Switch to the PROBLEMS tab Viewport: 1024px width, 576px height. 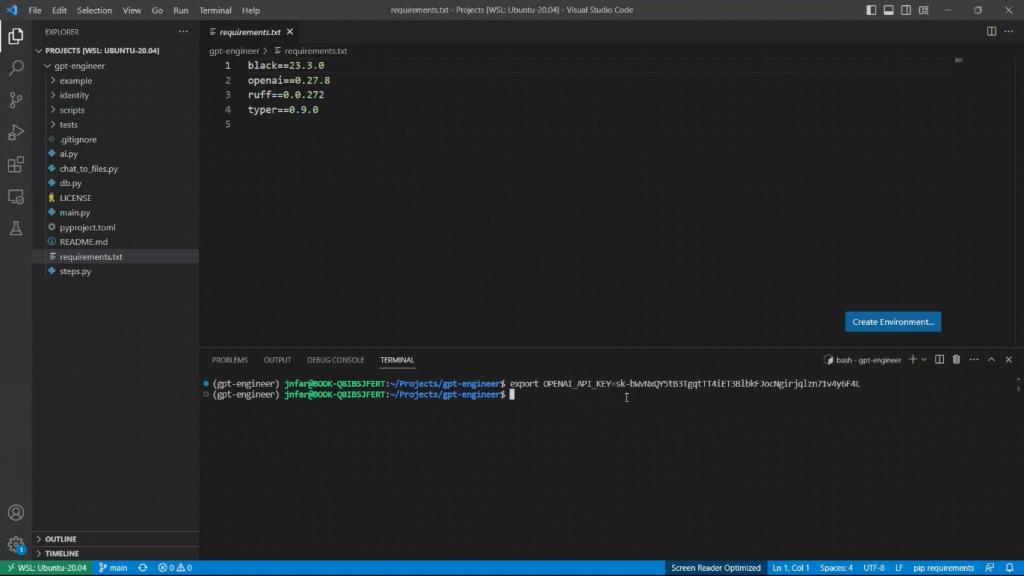click(x=229, y=360)
